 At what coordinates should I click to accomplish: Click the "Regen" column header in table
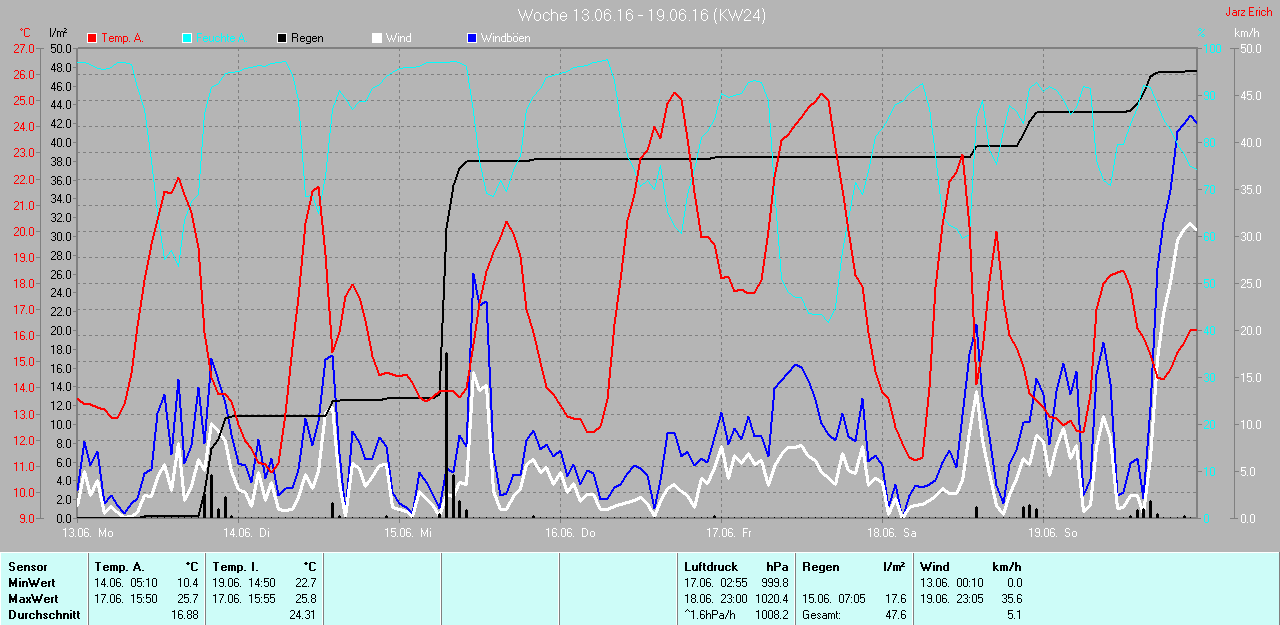pyautogui.click(x=821, y=567)
